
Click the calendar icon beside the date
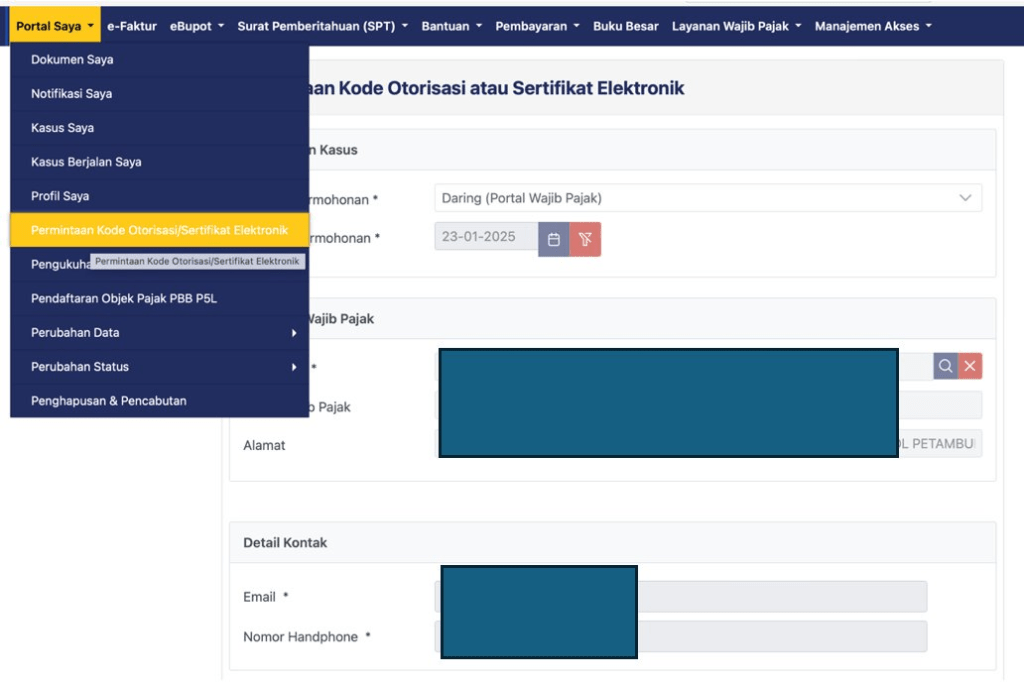click(x=553, y=239)
